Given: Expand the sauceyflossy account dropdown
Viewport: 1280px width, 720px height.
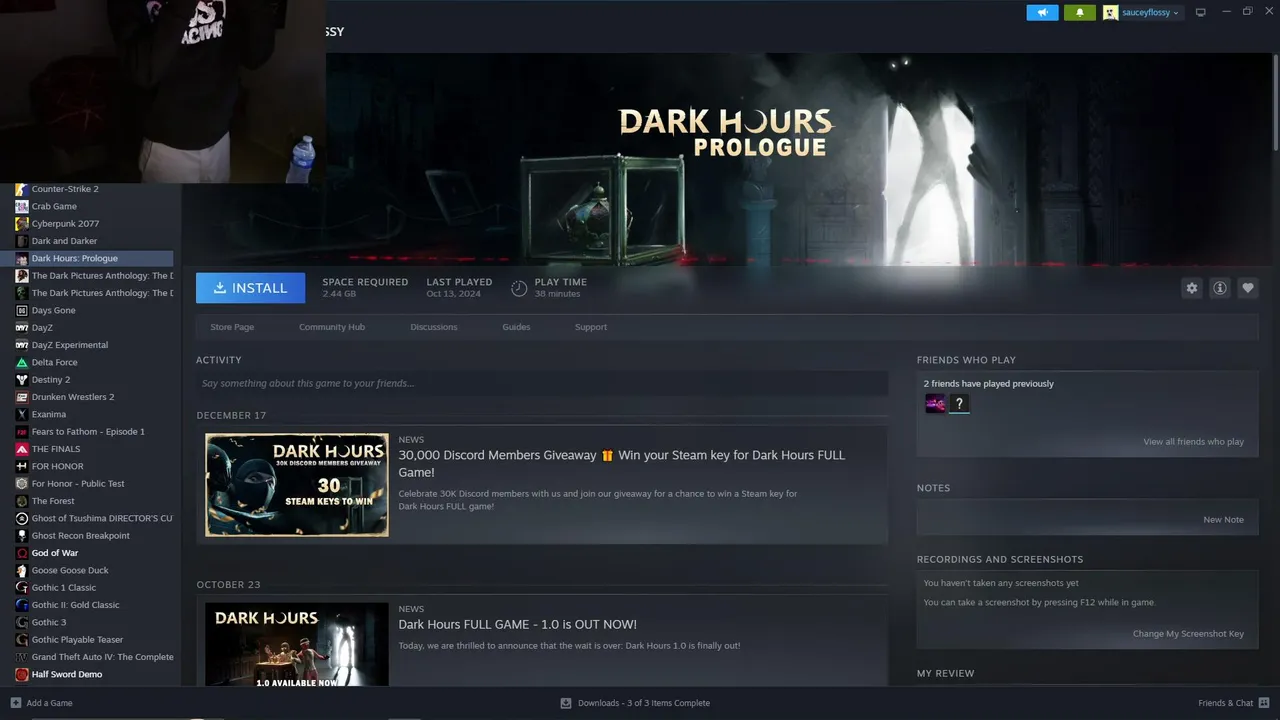Looking at the screenshot, I should coord(1175,13).
